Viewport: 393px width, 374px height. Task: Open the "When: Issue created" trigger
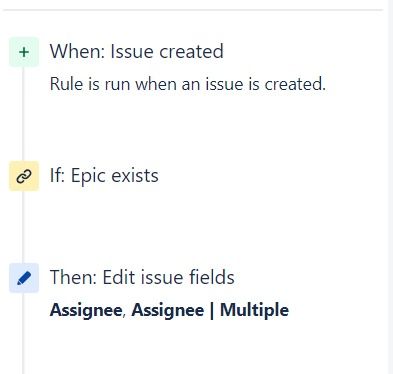click(x=137, y=51)
